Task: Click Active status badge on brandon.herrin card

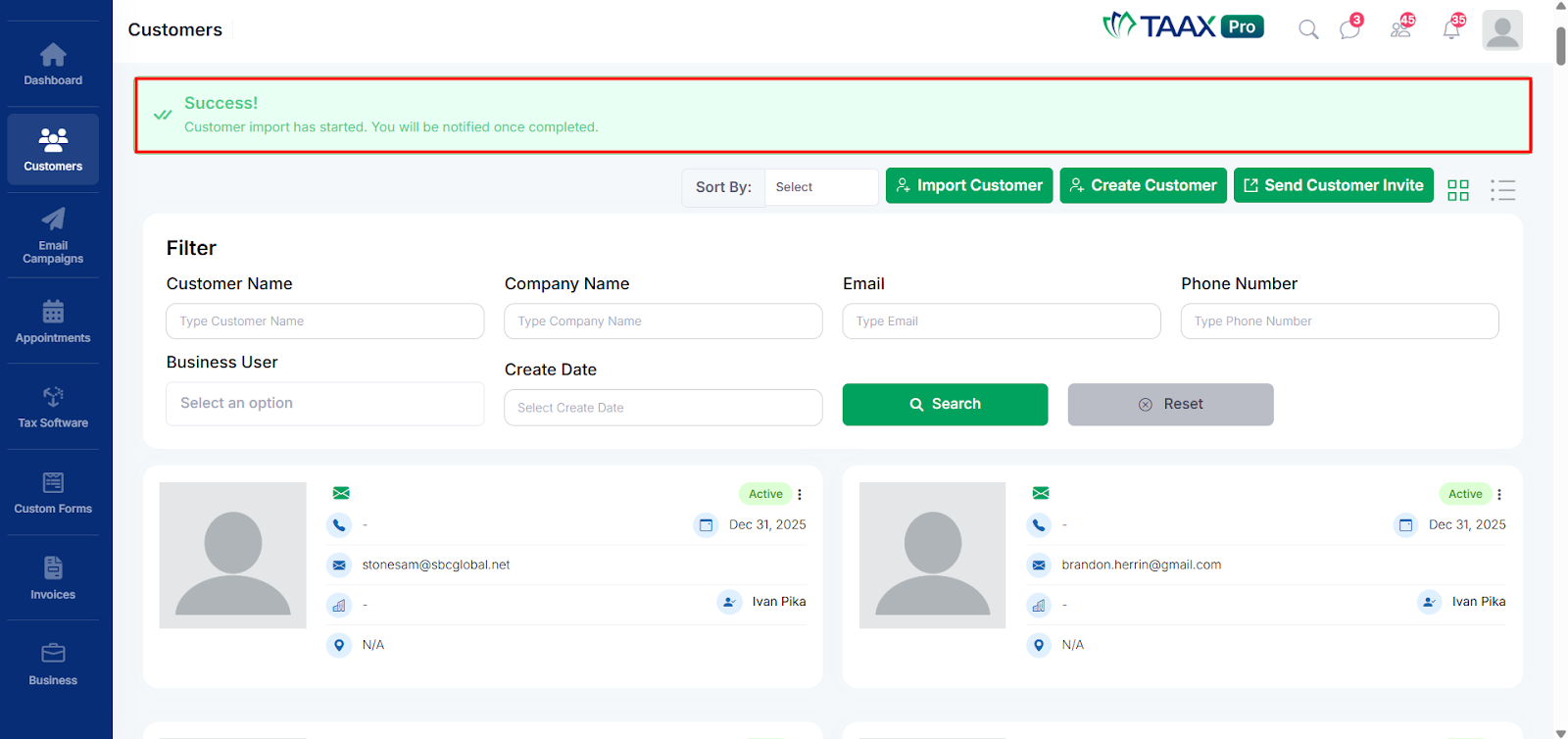Action: click(1465, 494)
